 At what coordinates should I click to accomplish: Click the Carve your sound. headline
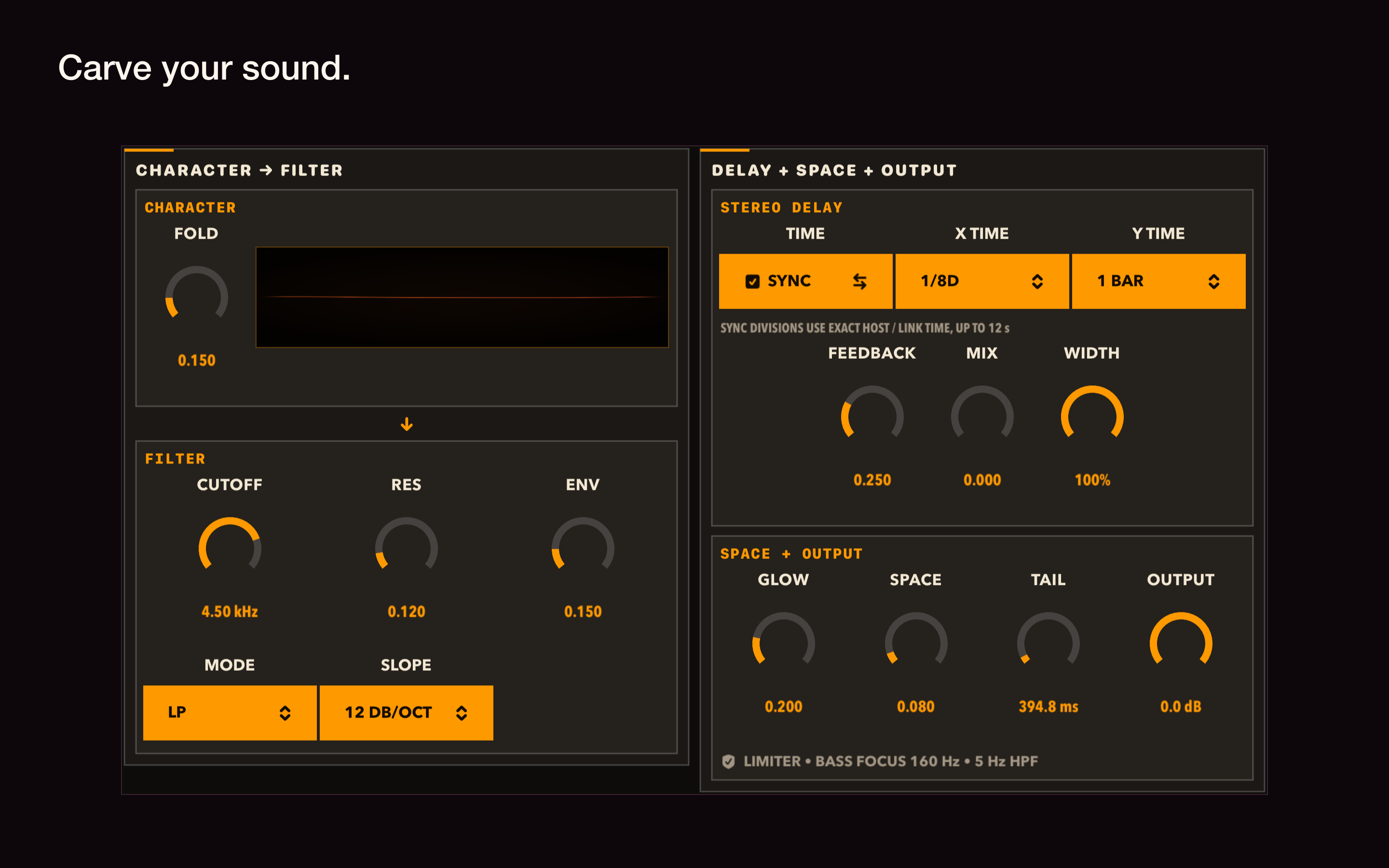[204, 69]
